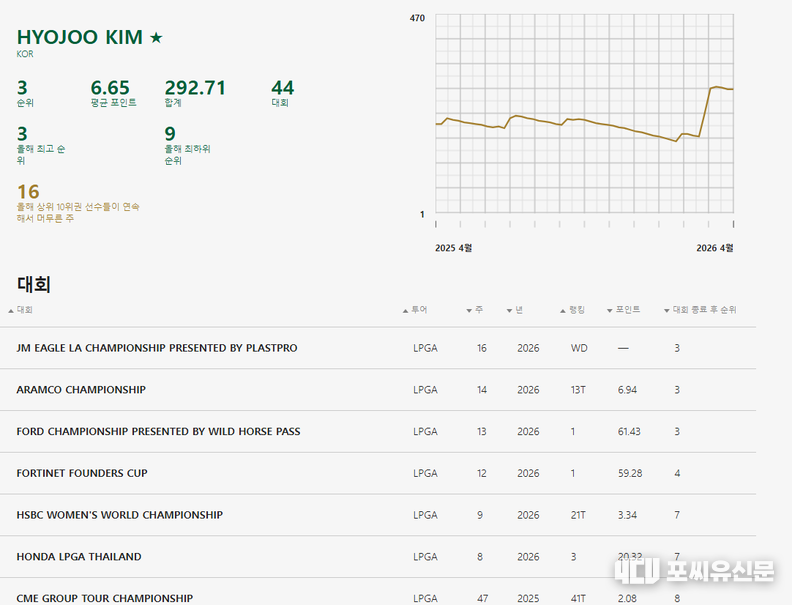Click CME Group Tour Championship row

pos(105,598)
